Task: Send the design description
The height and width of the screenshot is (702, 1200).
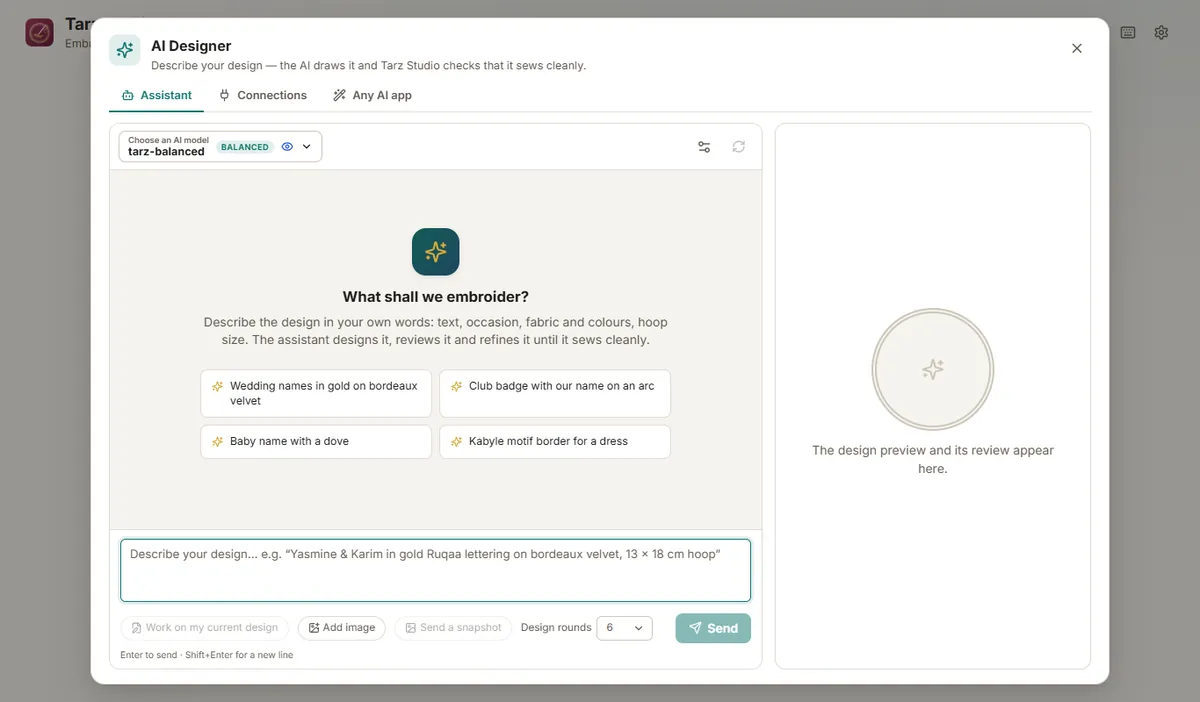Action: pyautogui.click(x=713, y=628)
